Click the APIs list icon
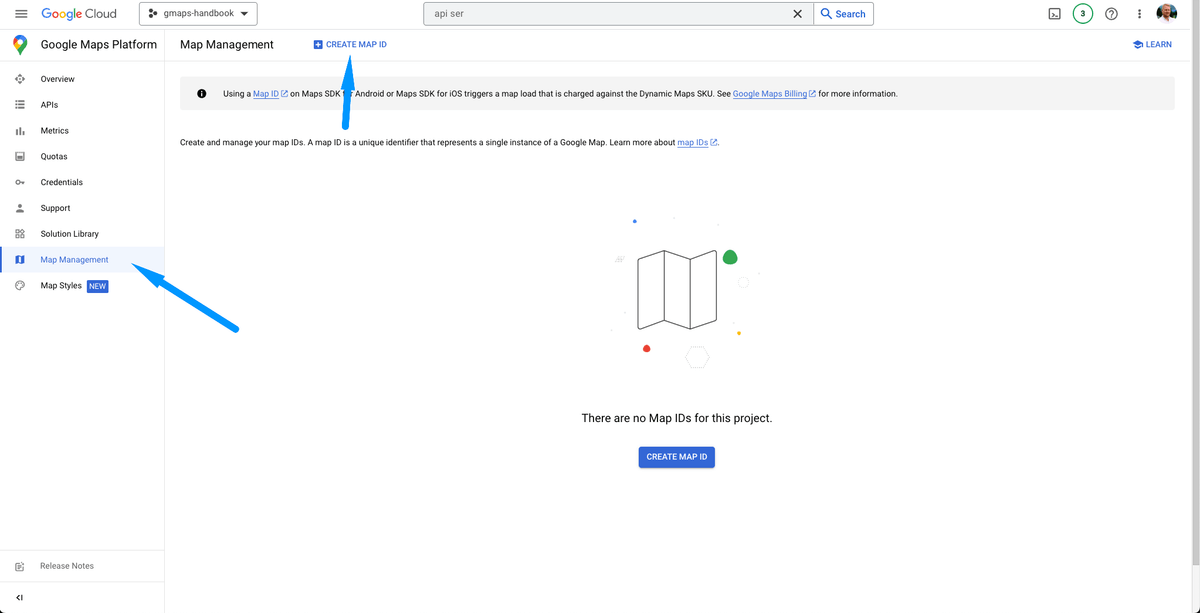Image resolution: width=1200 pixels, height=613 pixels. 20,105
